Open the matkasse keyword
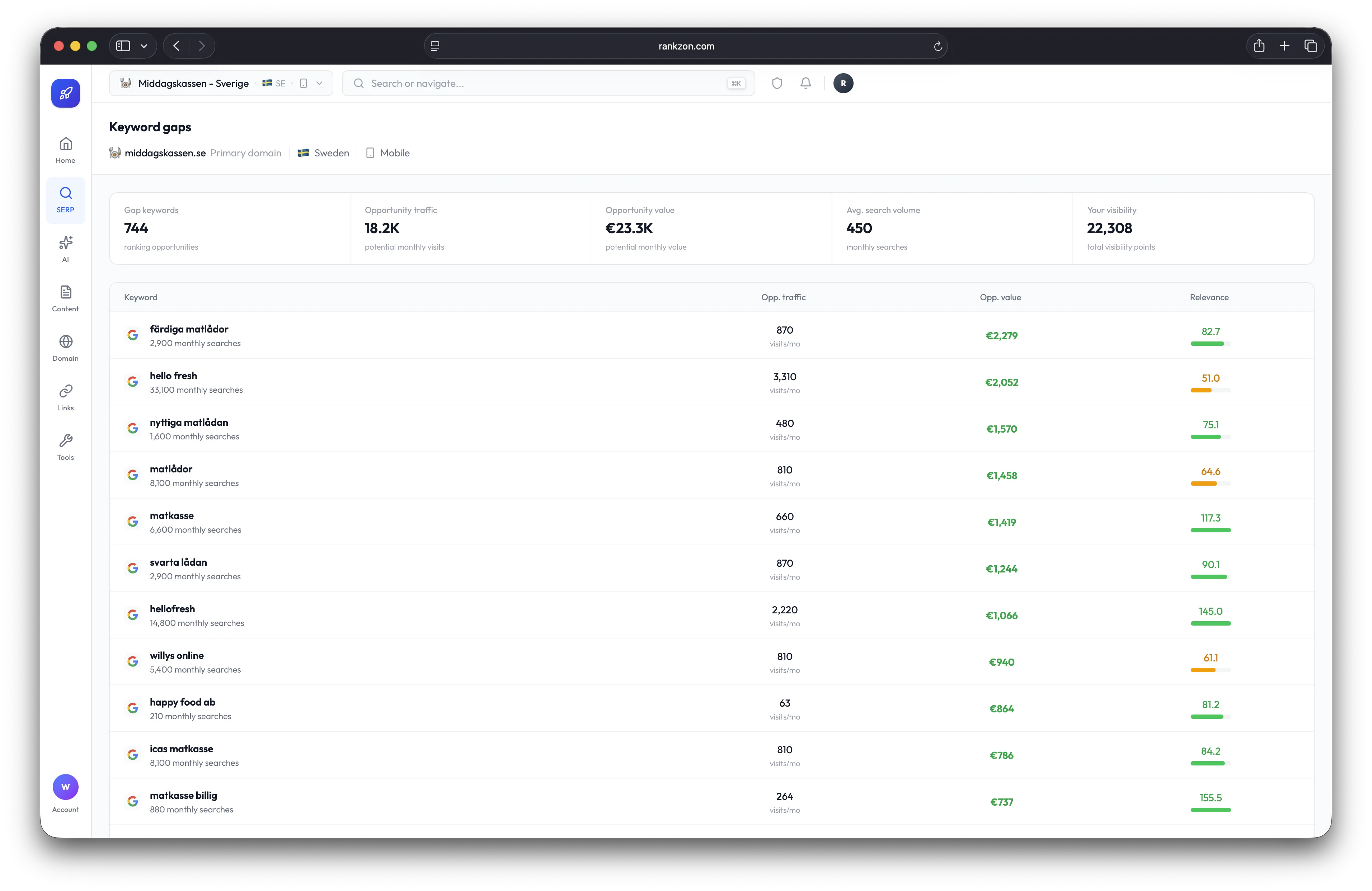This screenshot has width=1372, height=891. [172, 516]
